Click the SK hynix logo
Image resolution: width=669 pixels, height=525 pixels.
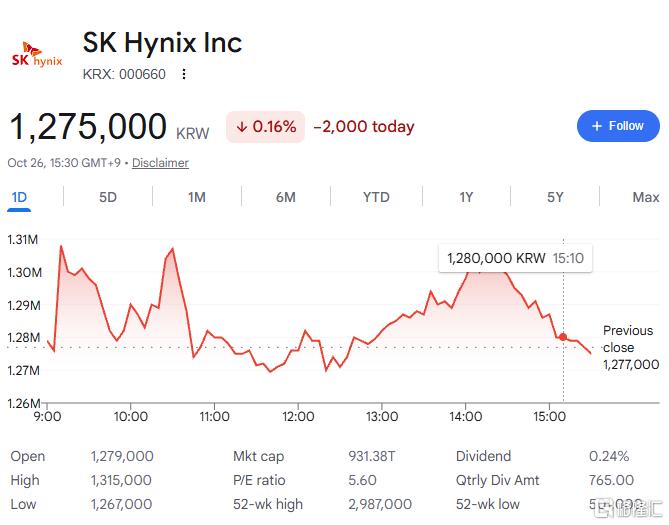37,54
